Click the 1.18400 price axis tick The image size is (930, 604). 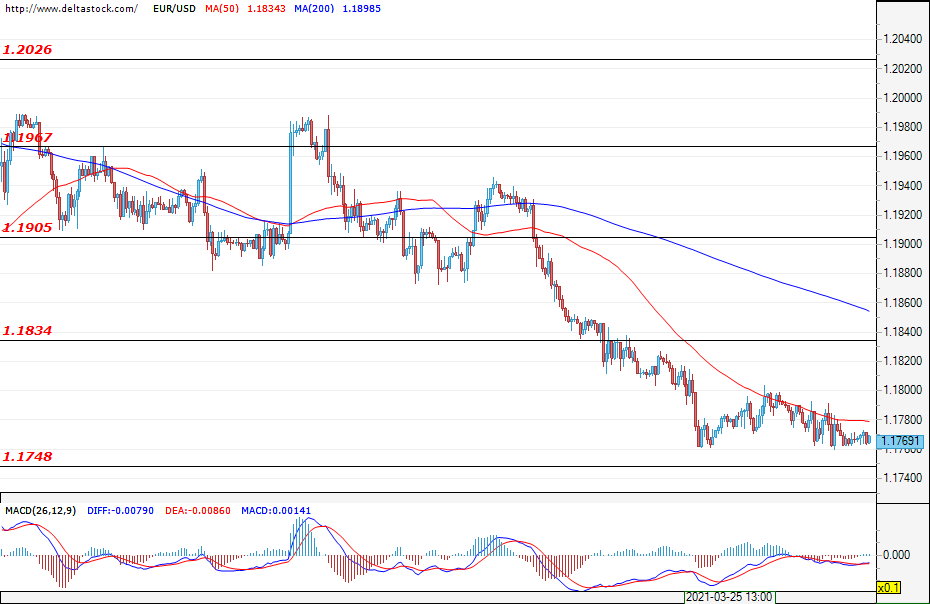coord(902,332)
